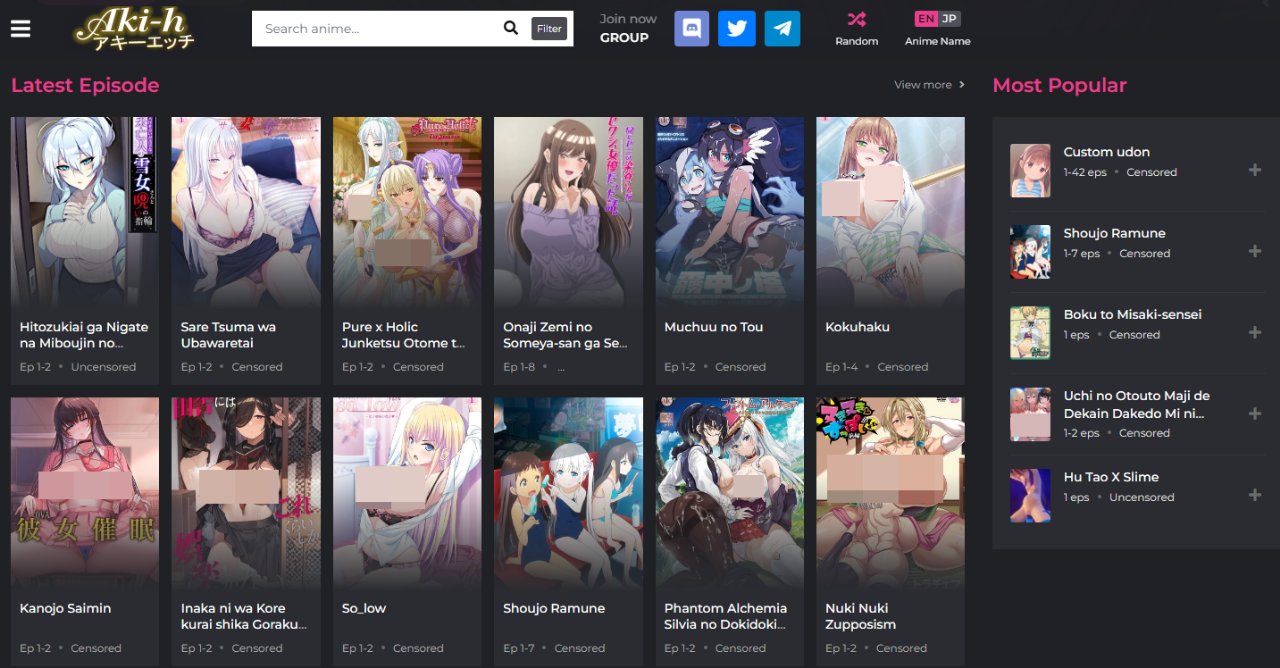Viewport: 1280px width, 668px height.
Task: Open Onaji Zemi no Someya-san title
Action: click(566, 335)
